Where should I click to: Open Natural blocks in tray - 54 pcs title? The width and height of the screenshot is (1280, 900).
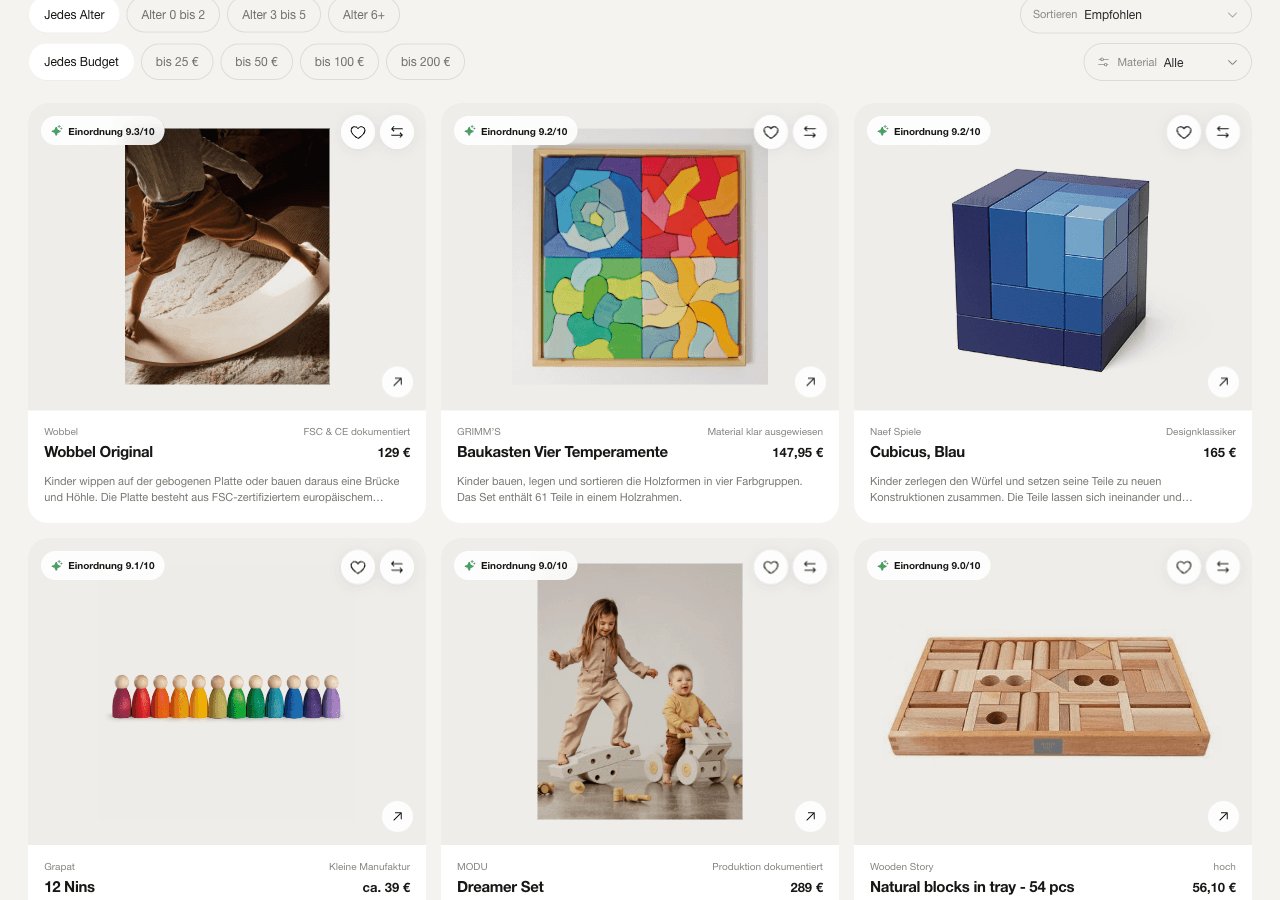pyautogui.click(x=972, y=887)
